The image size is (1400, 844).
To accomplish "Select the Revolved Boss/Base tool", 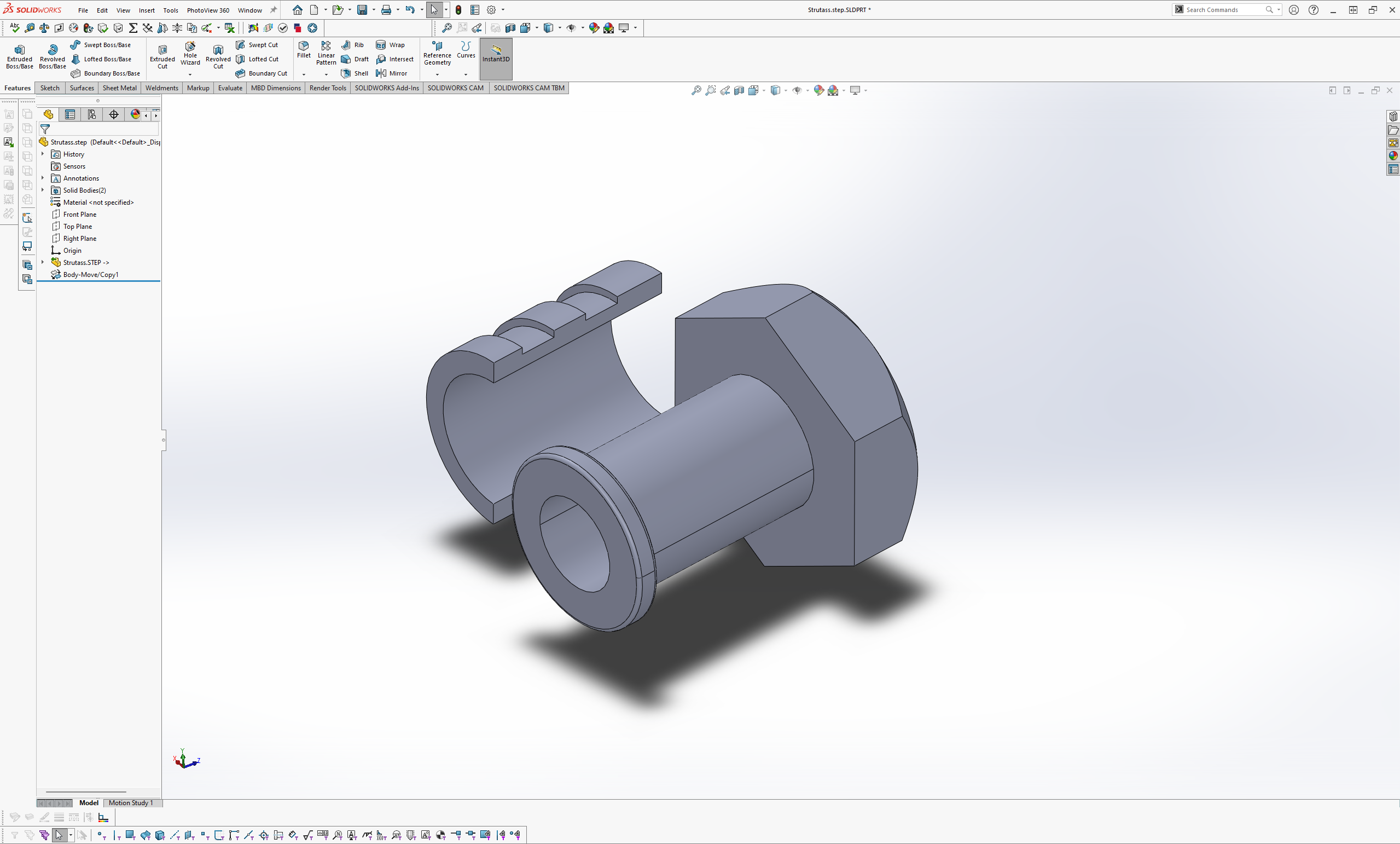I will 53,56.
